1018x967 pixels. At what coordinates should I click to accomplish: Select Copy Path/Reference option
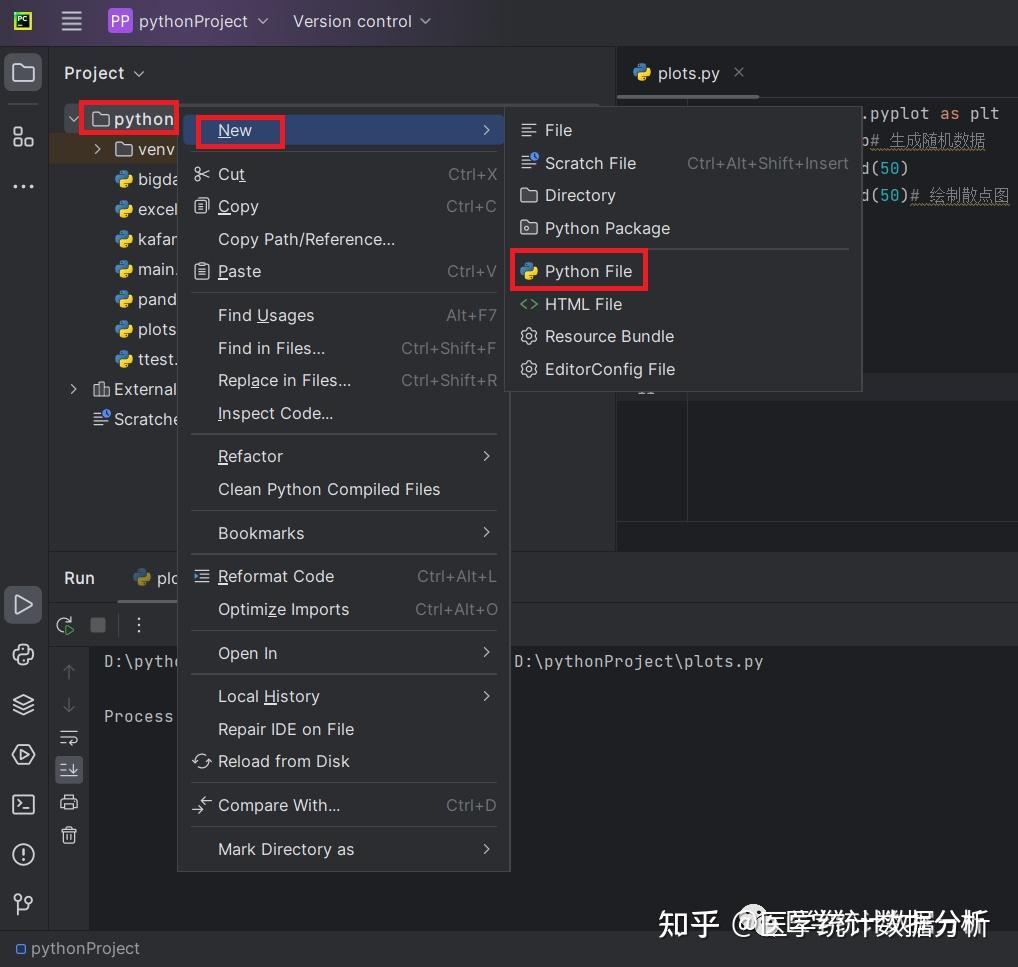point(344,239)
